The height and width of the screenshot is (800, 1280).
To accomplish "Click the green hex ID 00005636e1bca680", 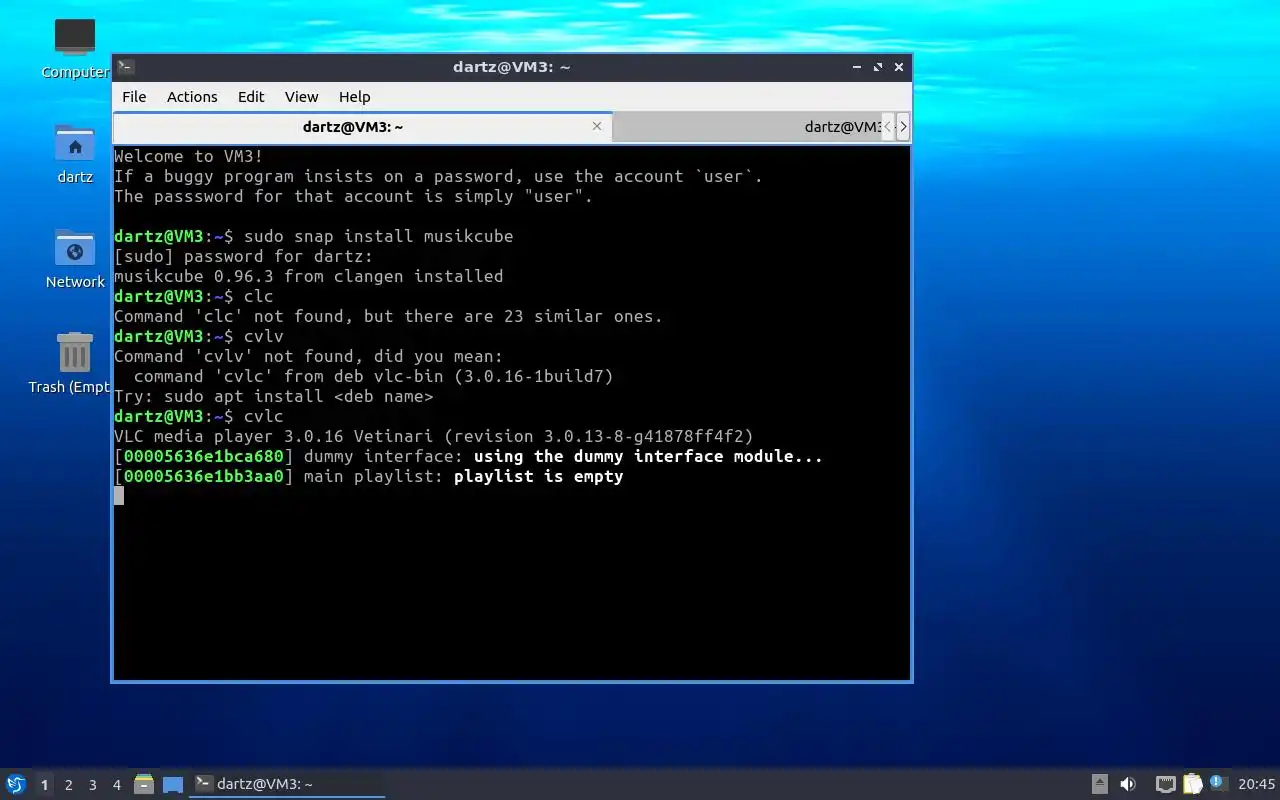I will [x=204, y=456].
